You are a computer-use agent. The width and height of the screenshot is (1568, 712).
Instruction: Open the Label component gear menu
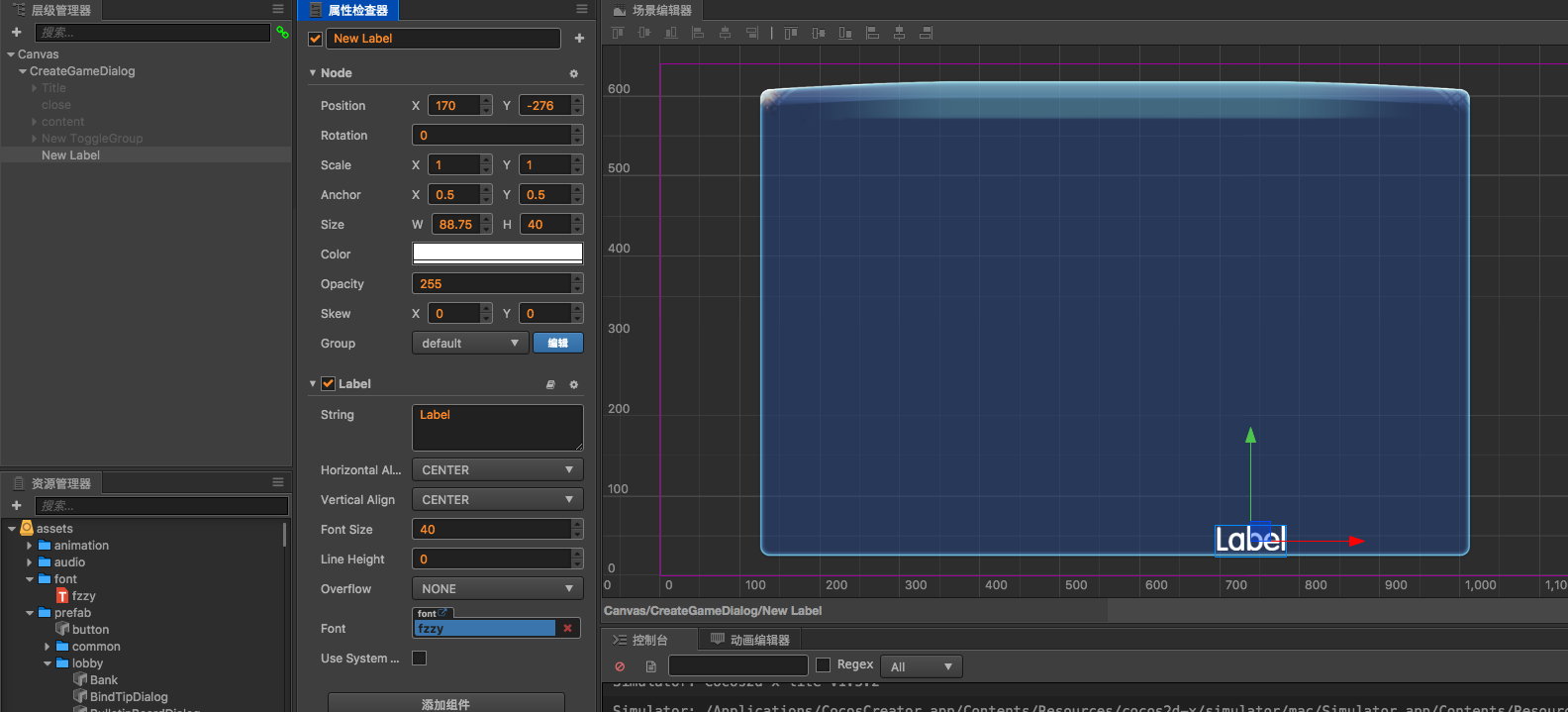coord(573,384)
